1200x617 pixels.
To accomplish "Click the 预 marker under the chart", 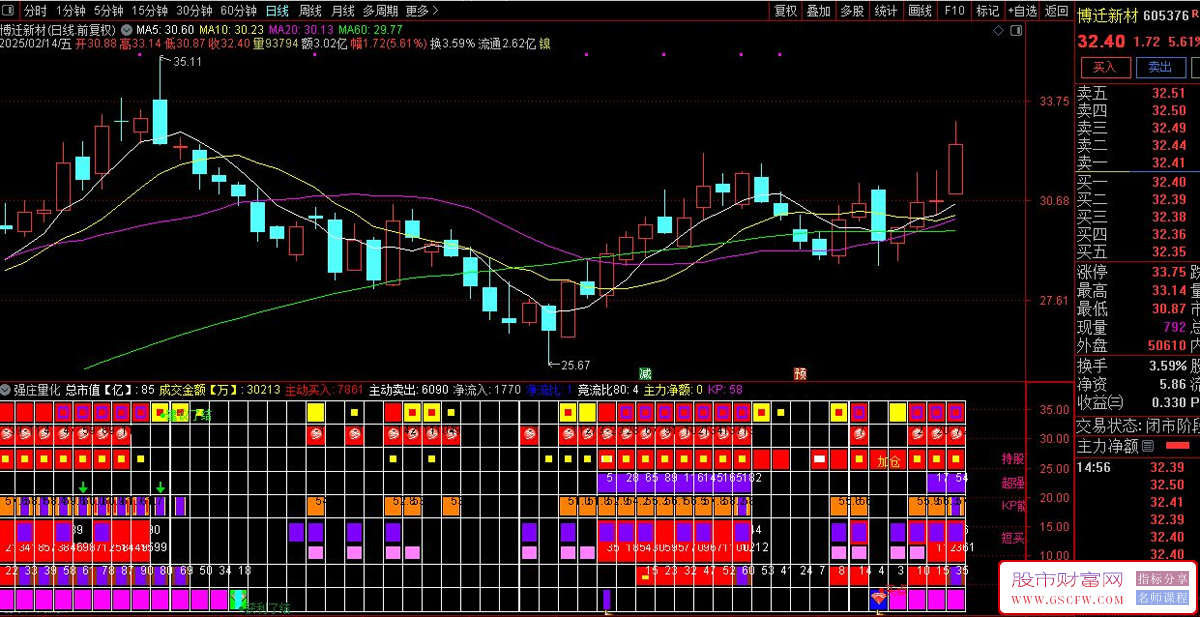I will [800, 372].
